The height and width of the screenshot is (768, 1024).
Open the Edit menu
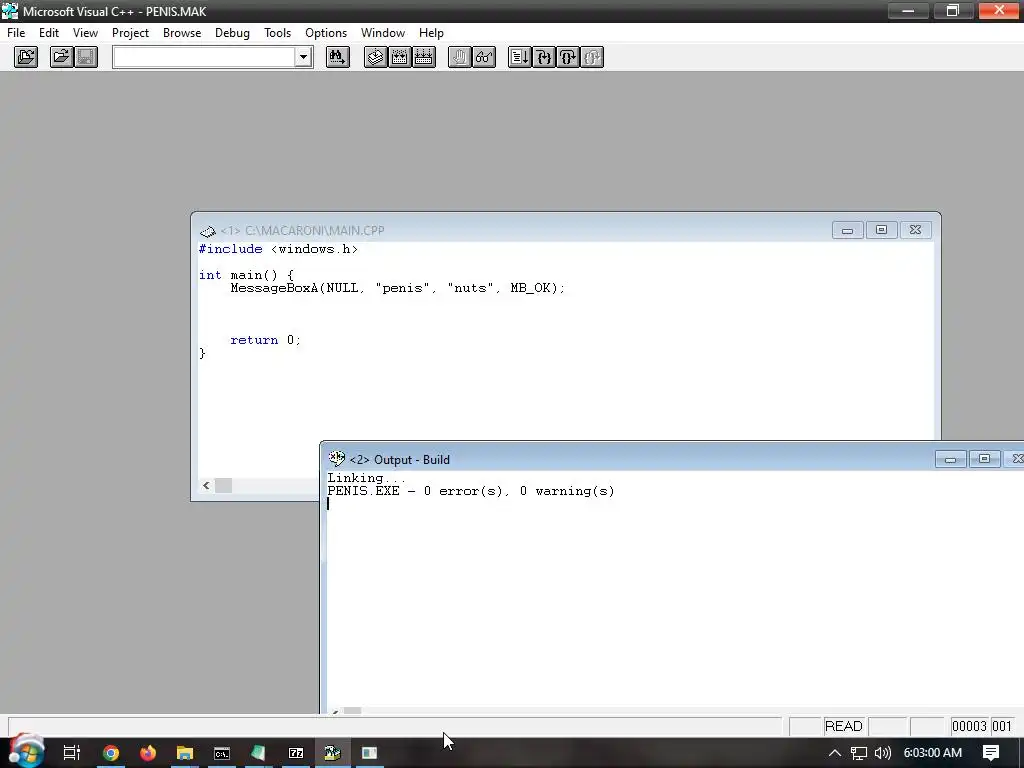tap(49, 33)
